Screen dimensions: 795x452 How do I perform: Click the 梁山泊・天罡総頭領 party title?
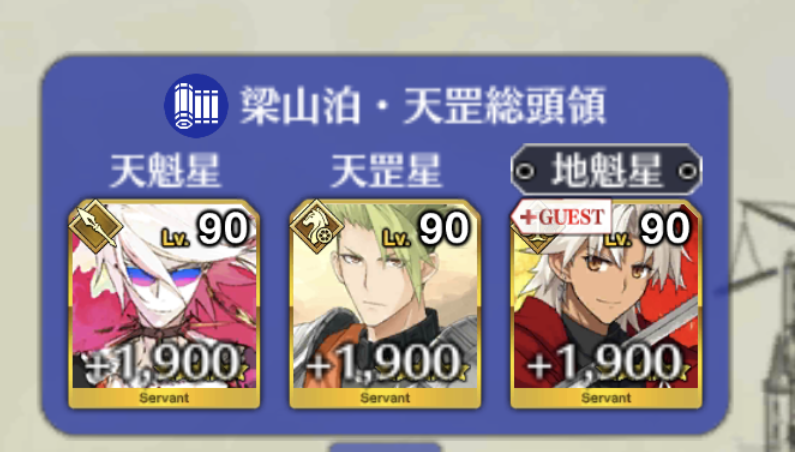click(422, 106)
